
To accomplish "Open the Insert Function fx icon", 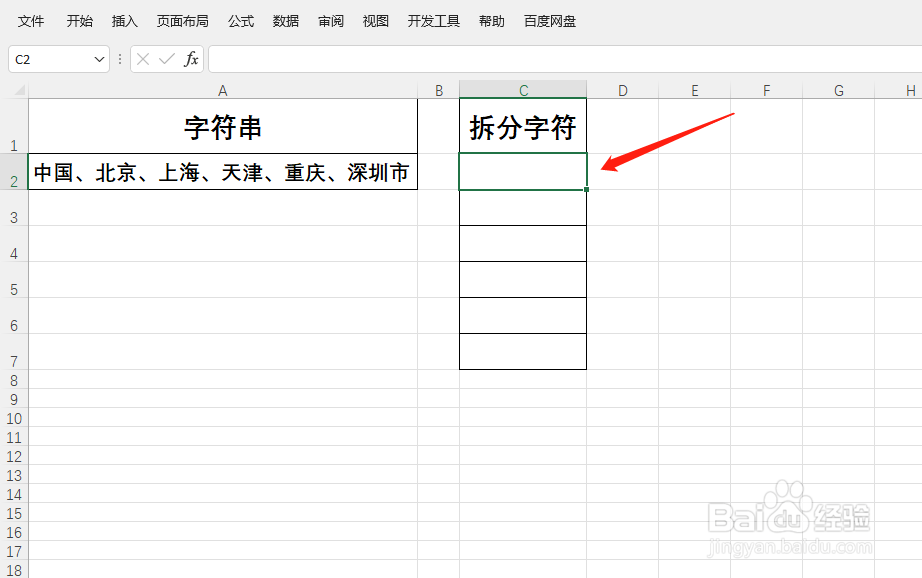I will pyautogui.click(x=191, y=59).
